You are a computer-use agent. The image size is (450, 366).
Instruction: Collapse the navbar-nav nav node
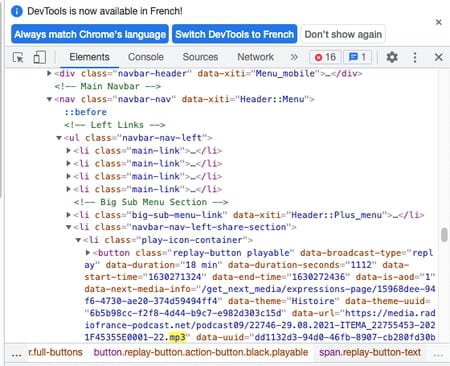tap(49, 99)
